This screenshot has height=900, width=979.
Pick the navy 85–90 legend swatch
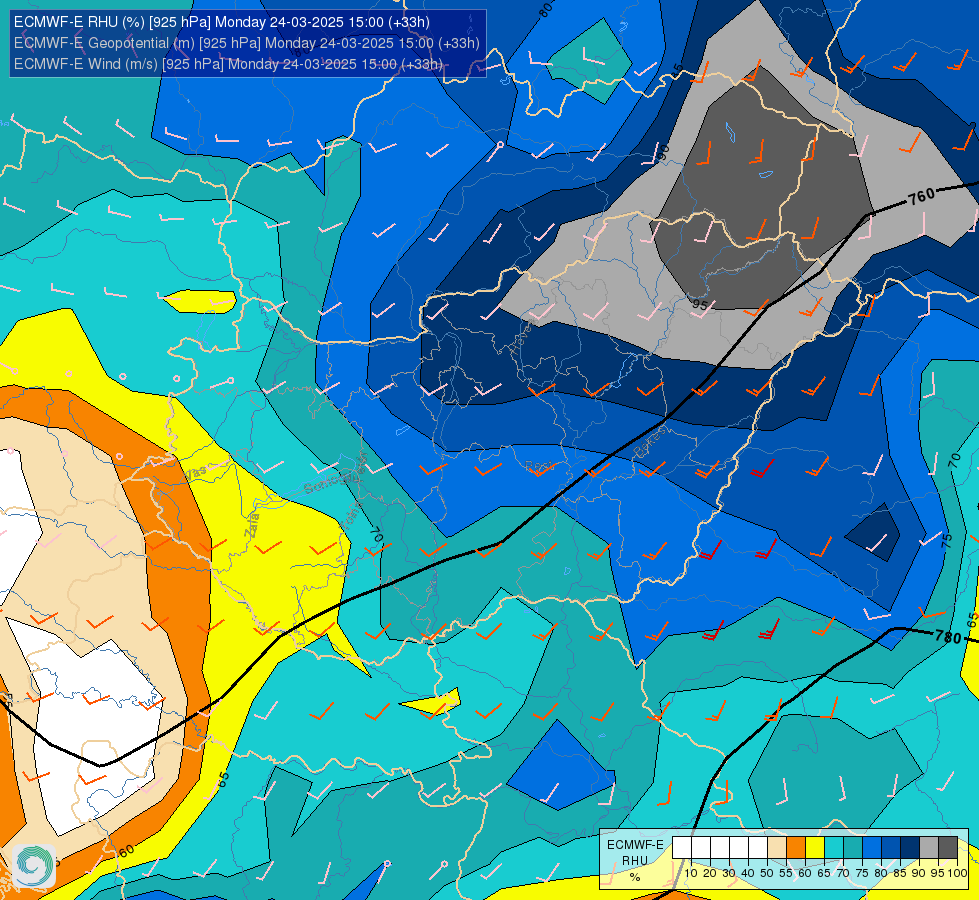pos(910,848)
